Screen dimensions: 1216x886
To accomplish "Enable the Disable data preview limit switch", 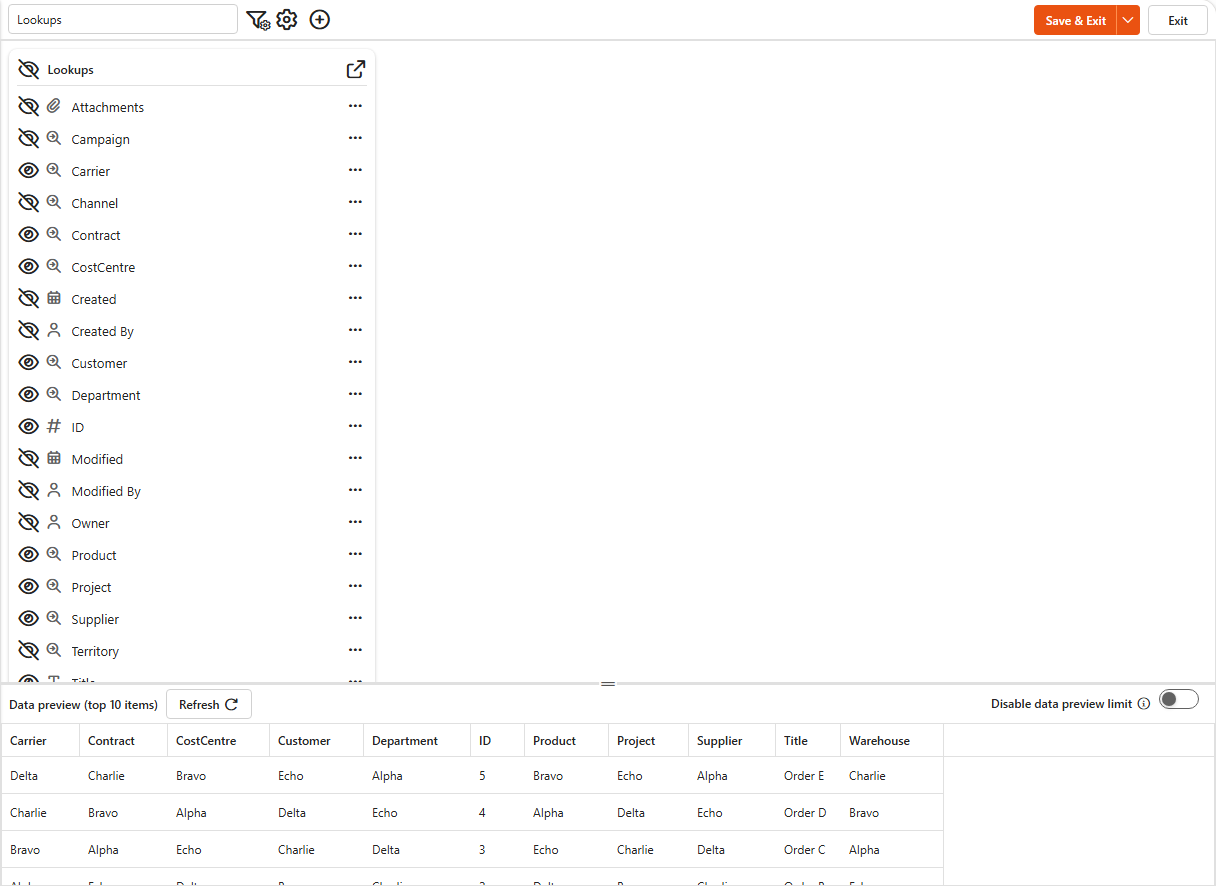I will pos(1178,699).
